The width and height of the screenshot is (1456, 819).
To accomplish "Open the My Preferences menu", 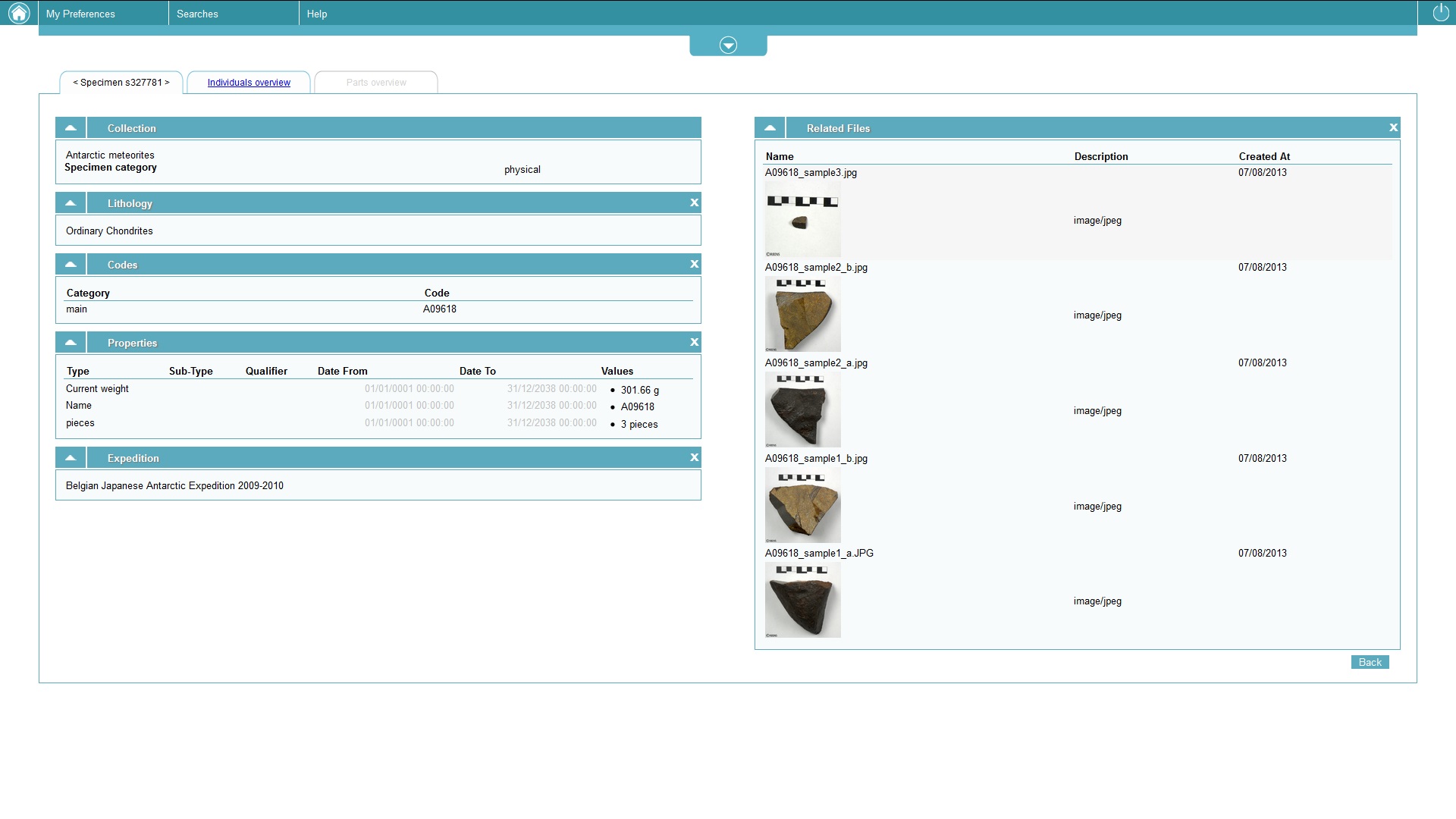I will (81, 14).
